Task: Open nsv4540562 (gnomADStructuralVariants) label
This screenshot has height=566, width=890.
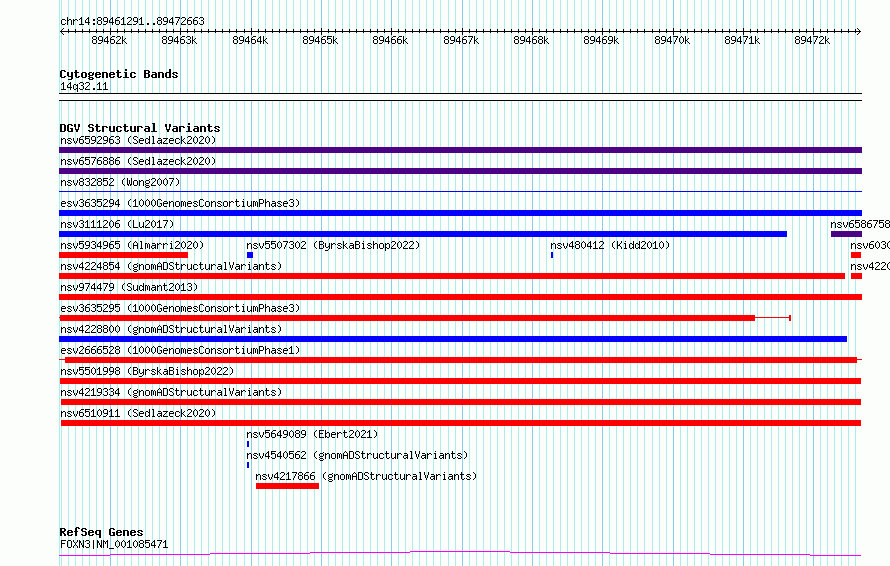Action: click(x=357, y=455)
